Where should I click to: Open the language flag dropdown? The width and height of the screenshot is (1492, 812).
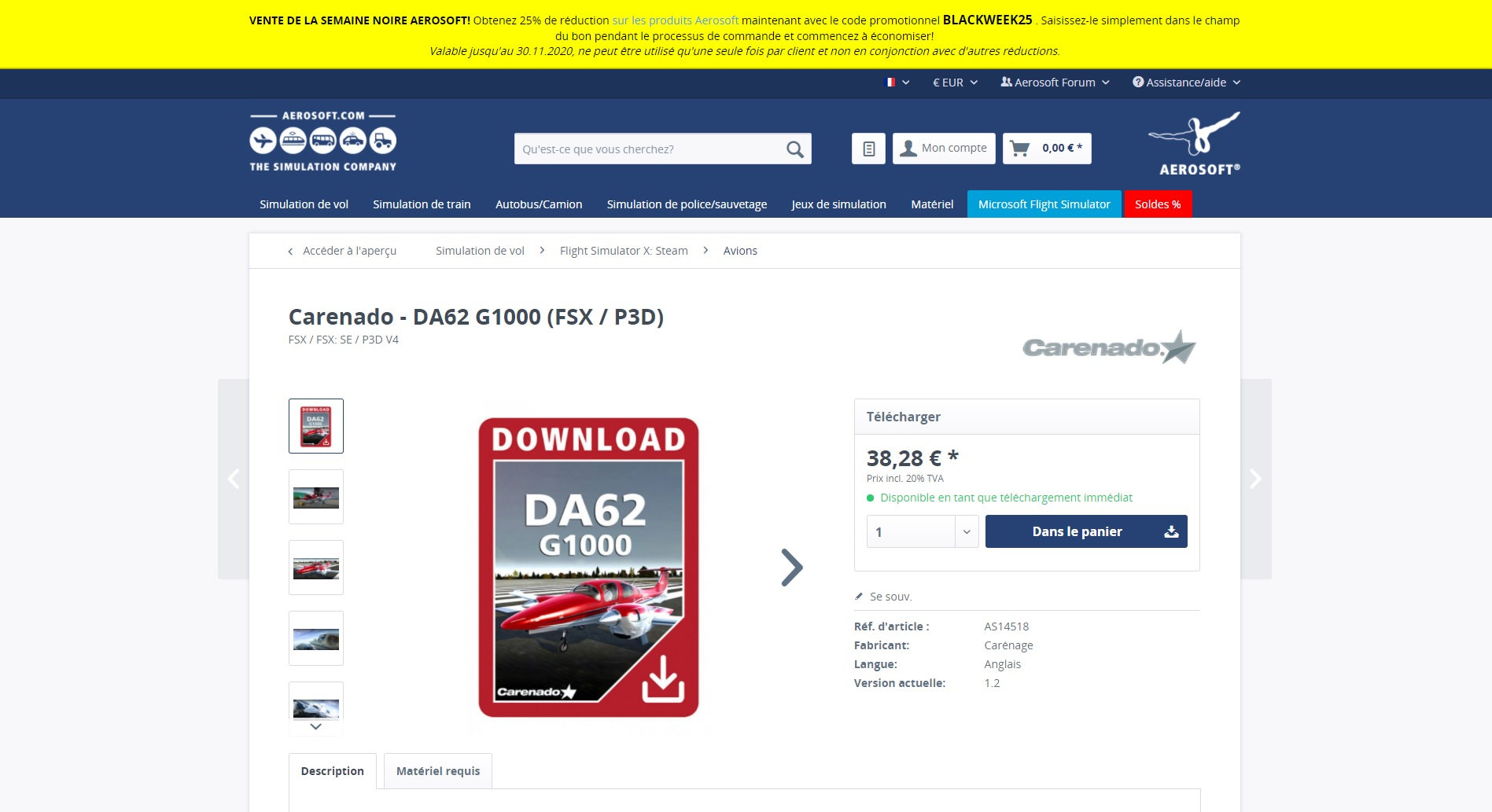click(897, 83)
